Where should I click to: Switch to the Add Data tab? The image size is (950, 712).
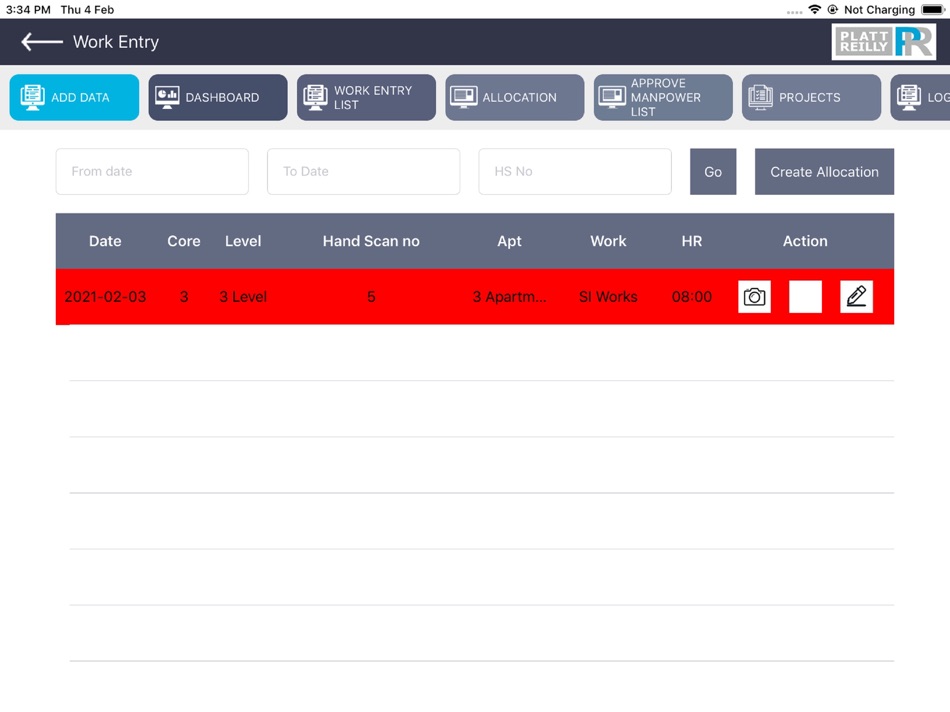pos(73,97)
